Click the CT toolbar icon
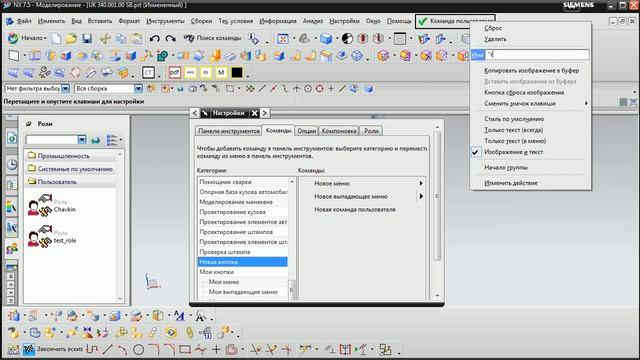 pyautogui.click(x=148, y=73)
